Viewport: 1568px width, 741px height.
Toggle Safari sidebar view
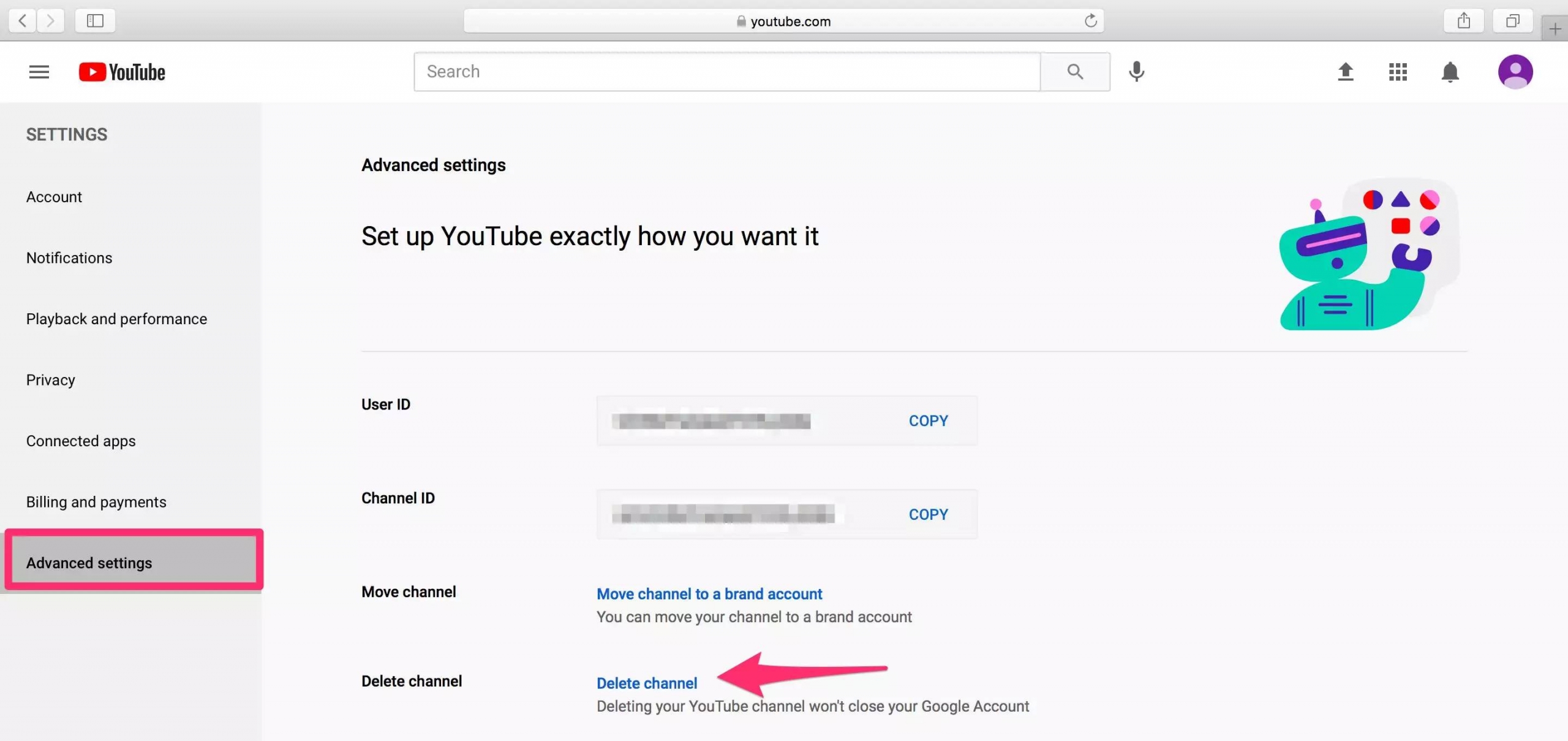pyautogui.click(x=95, y=21)
